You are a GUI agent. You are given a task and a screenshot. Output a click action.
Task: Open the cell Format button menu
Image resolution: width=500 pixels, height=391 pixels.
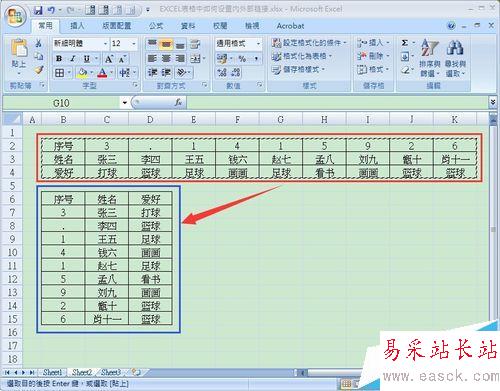(373, 69)
